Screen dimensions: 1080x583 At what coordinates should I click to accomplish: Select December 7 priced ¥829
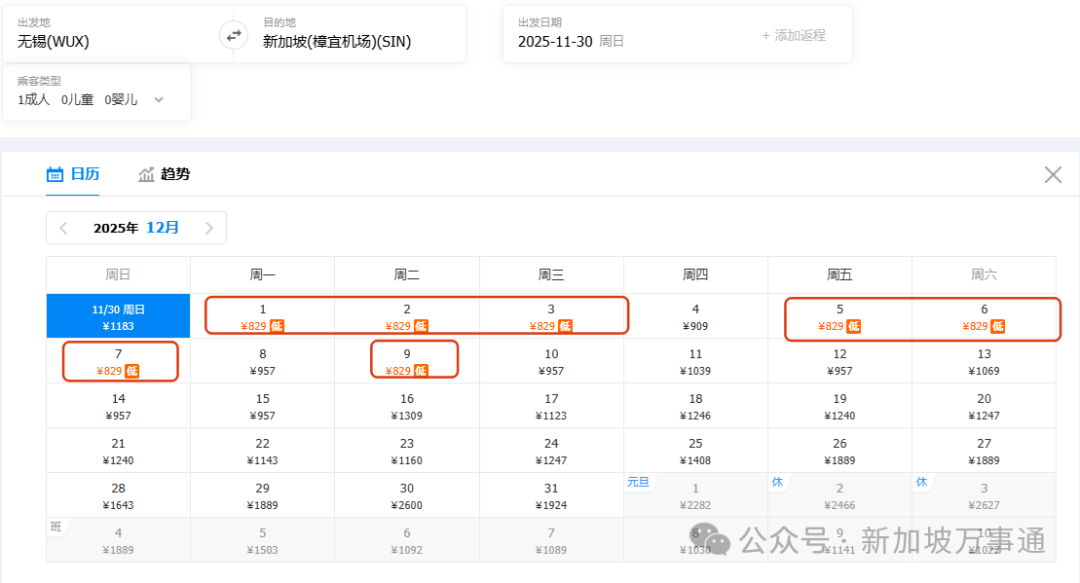(118, 361)
